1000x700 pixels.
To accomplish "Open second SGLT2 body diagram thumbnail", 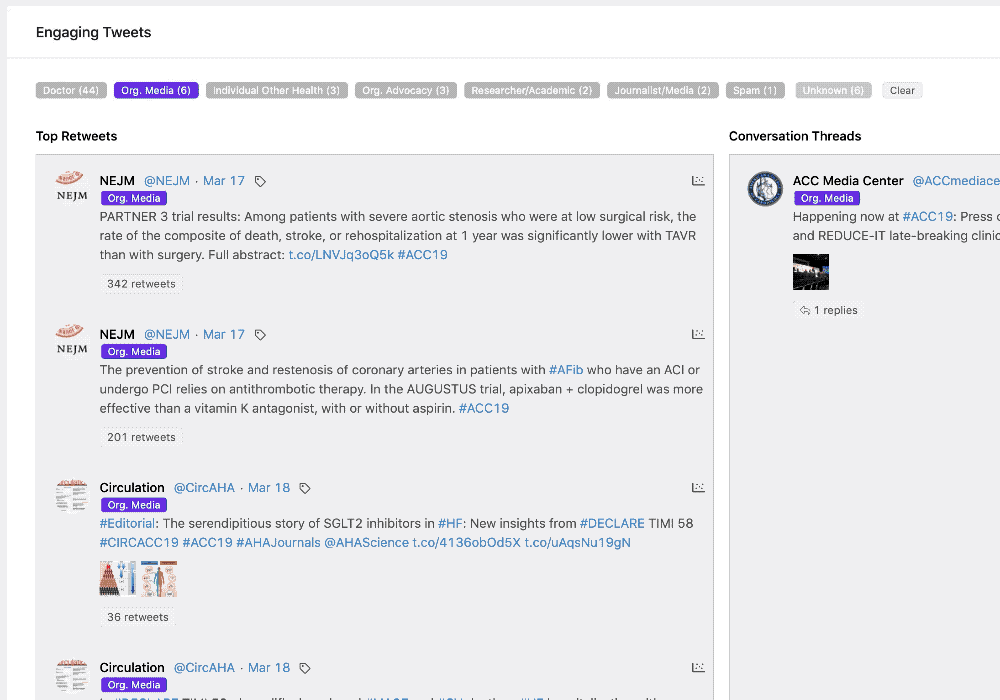I will click(159, 579).
